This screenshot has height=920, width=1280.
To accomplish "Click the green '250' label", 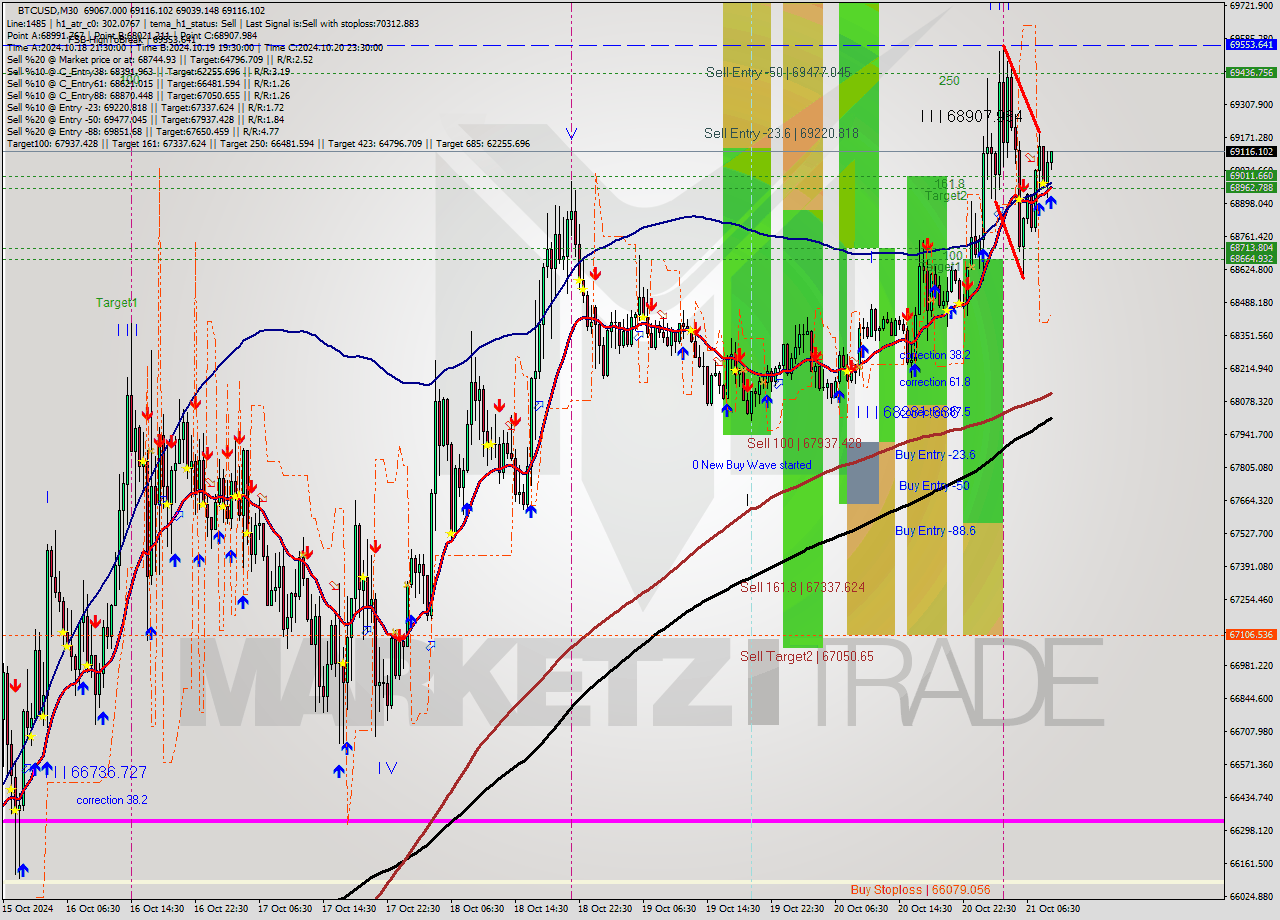I will [949, 80].
